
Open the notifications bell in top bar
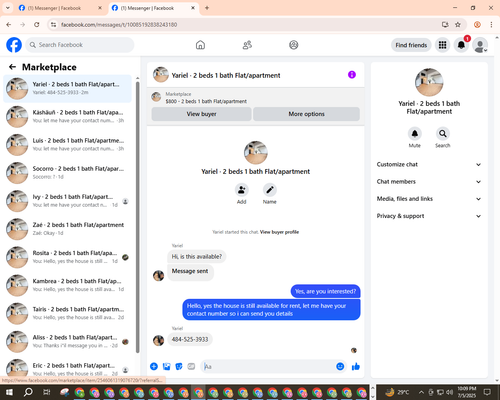pos(461,45)
